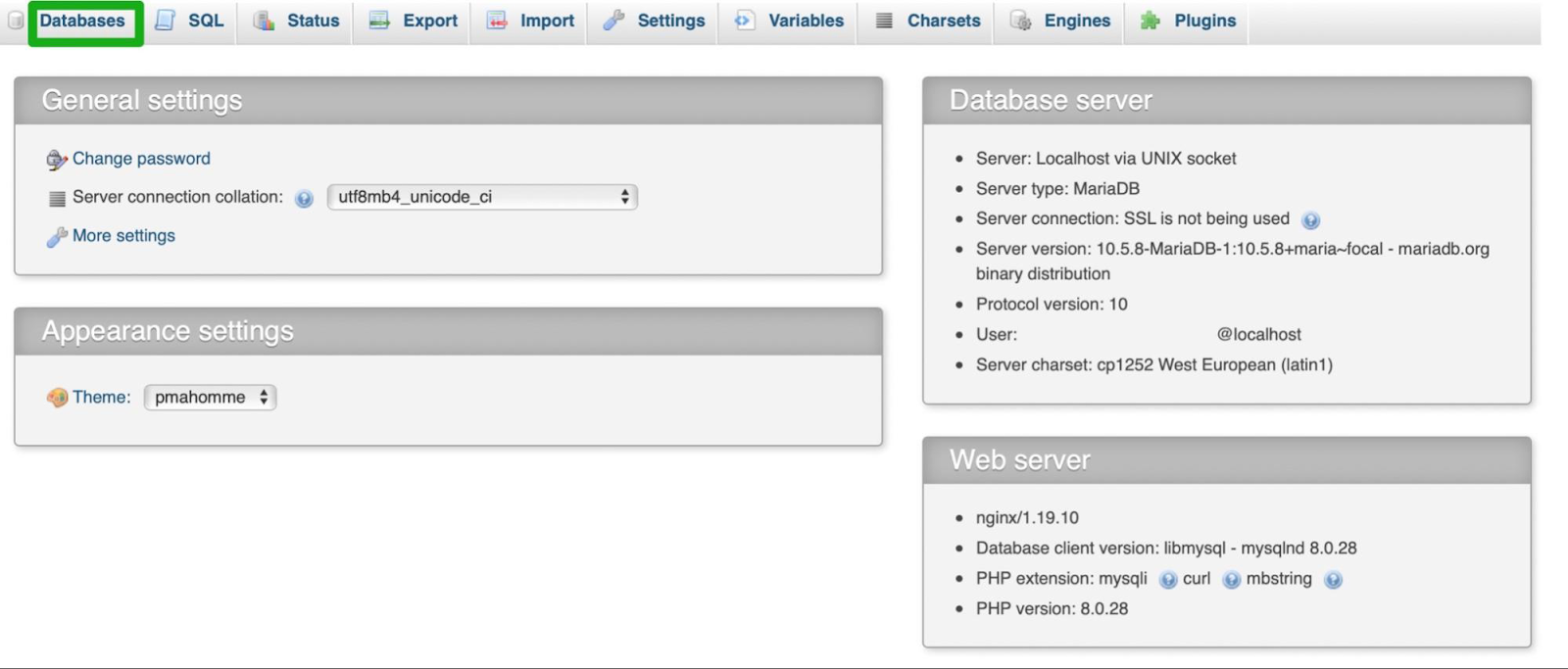Click the Theme link label
Screen dimensions: 1568x669
101,397
